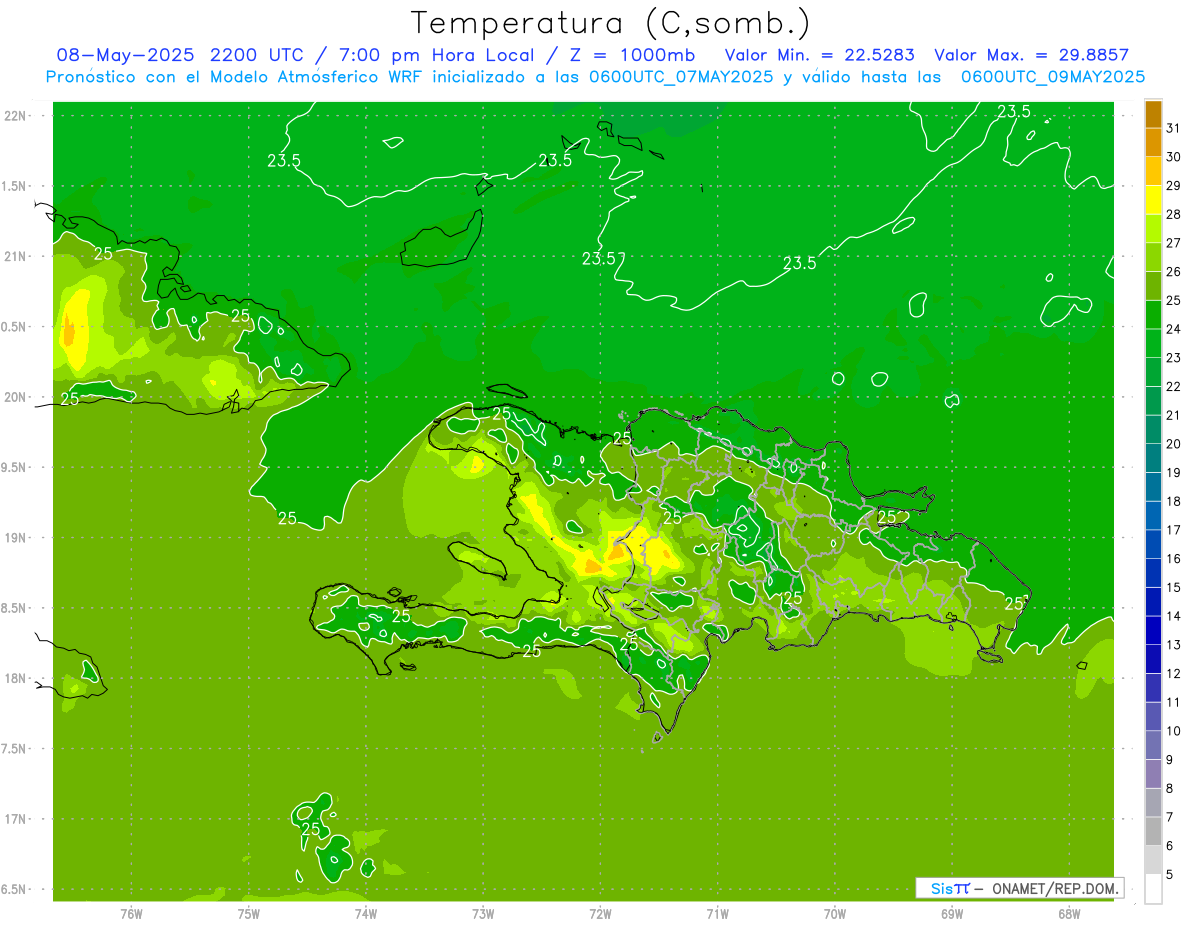Click the legend value "28"
The width and height of the screenshot is (1200, 927).
tap(1174, 214)
